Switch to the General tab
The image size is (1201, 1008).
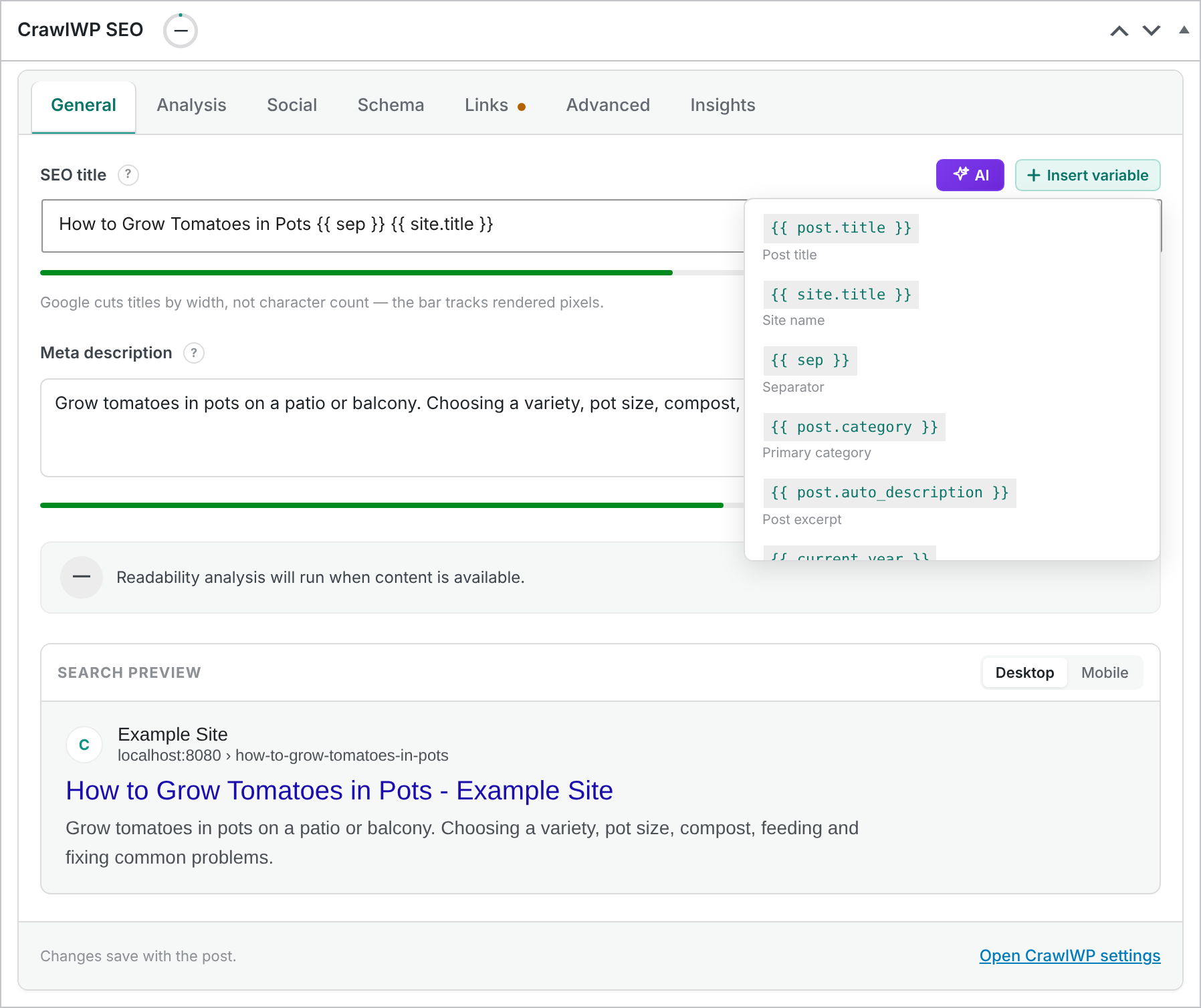coord(84,106)
